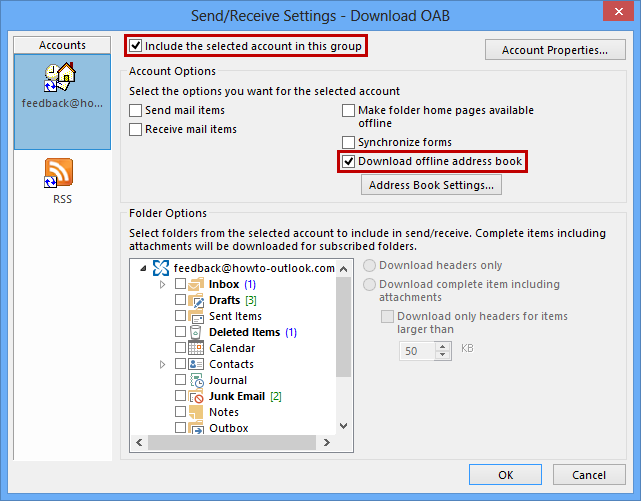Enable Send mail items
This screenshot has width=641, height=501.
tap(135, 110)
